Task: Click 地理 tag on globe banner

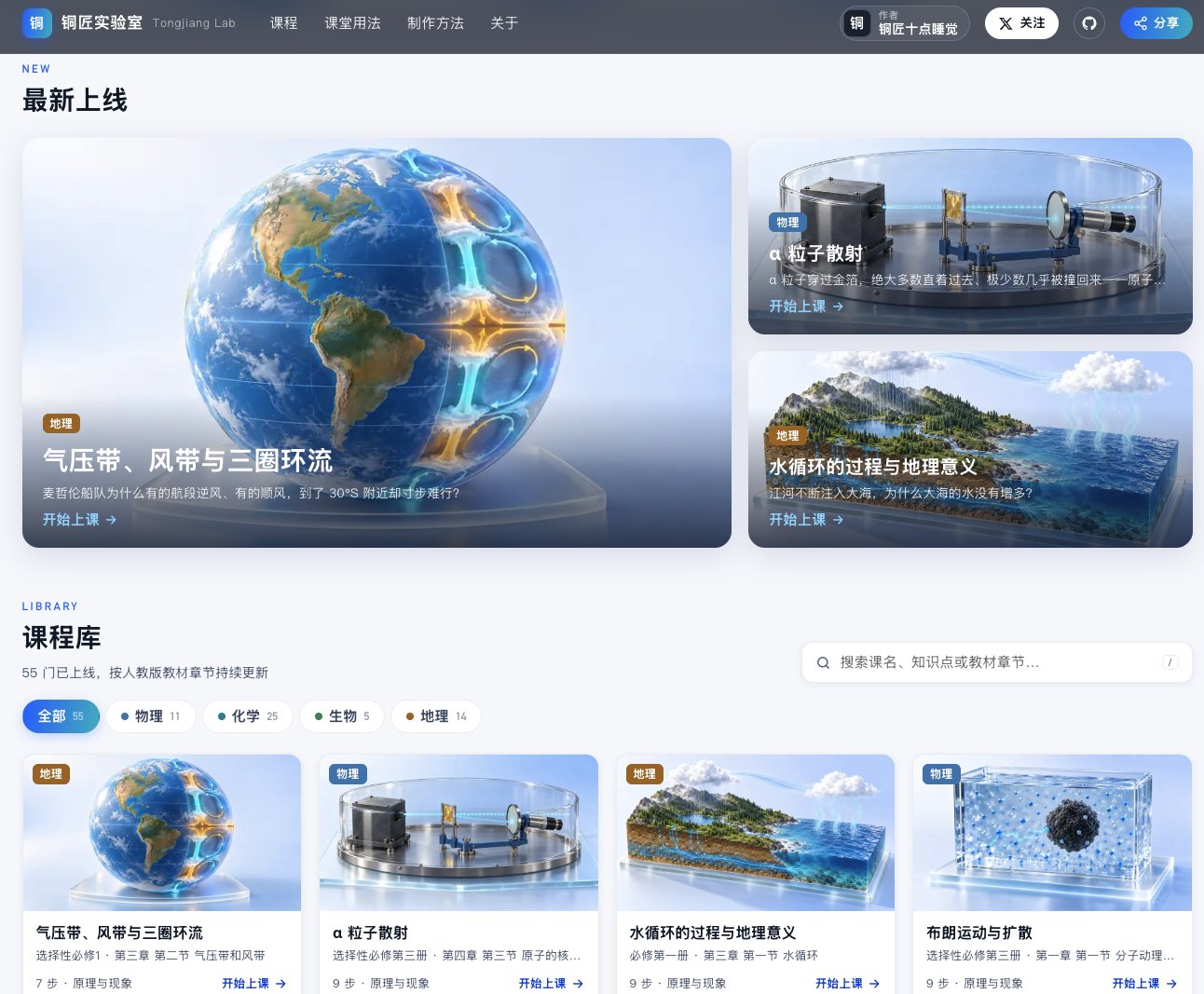Action: tap(62, 424)
